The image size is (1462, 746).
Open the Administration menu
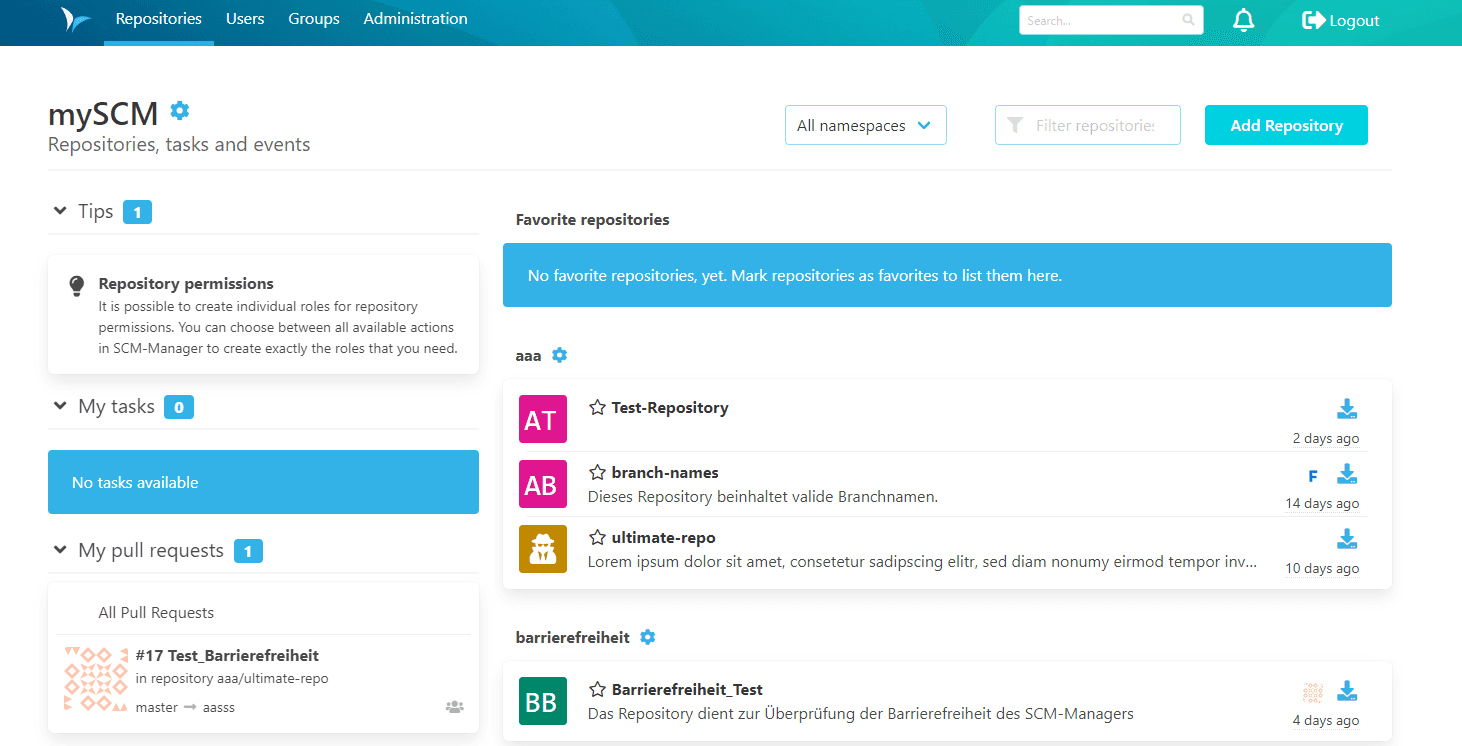point(415,18)
